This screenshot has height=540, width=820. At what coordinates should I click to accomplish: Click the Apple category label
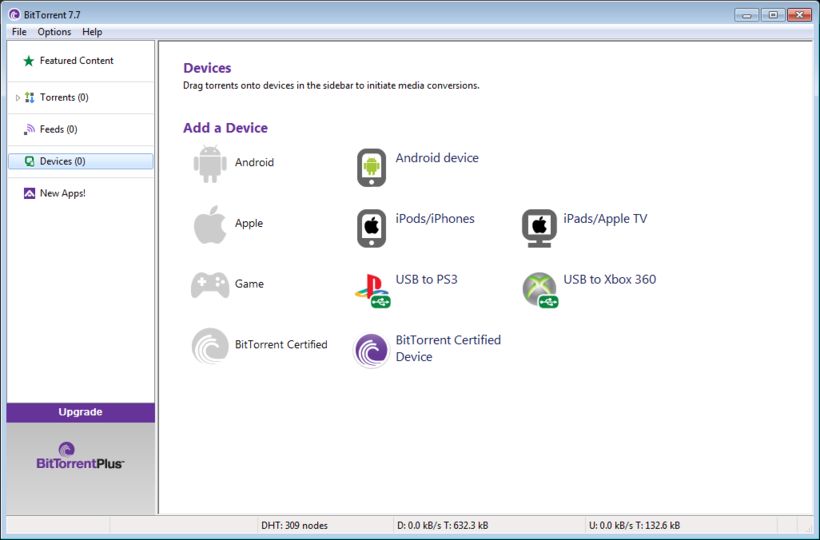[x=249, y=223]
